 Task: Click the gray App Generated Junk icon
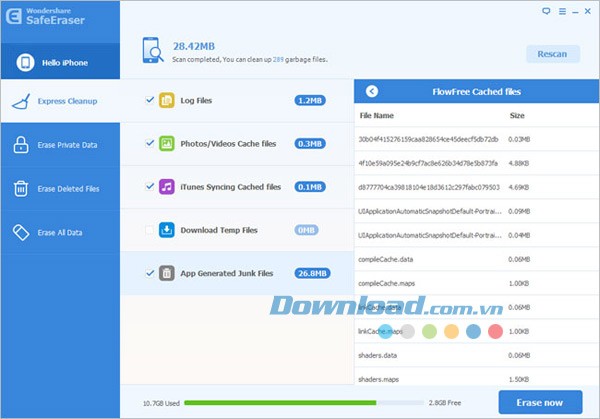pos(167,273)
